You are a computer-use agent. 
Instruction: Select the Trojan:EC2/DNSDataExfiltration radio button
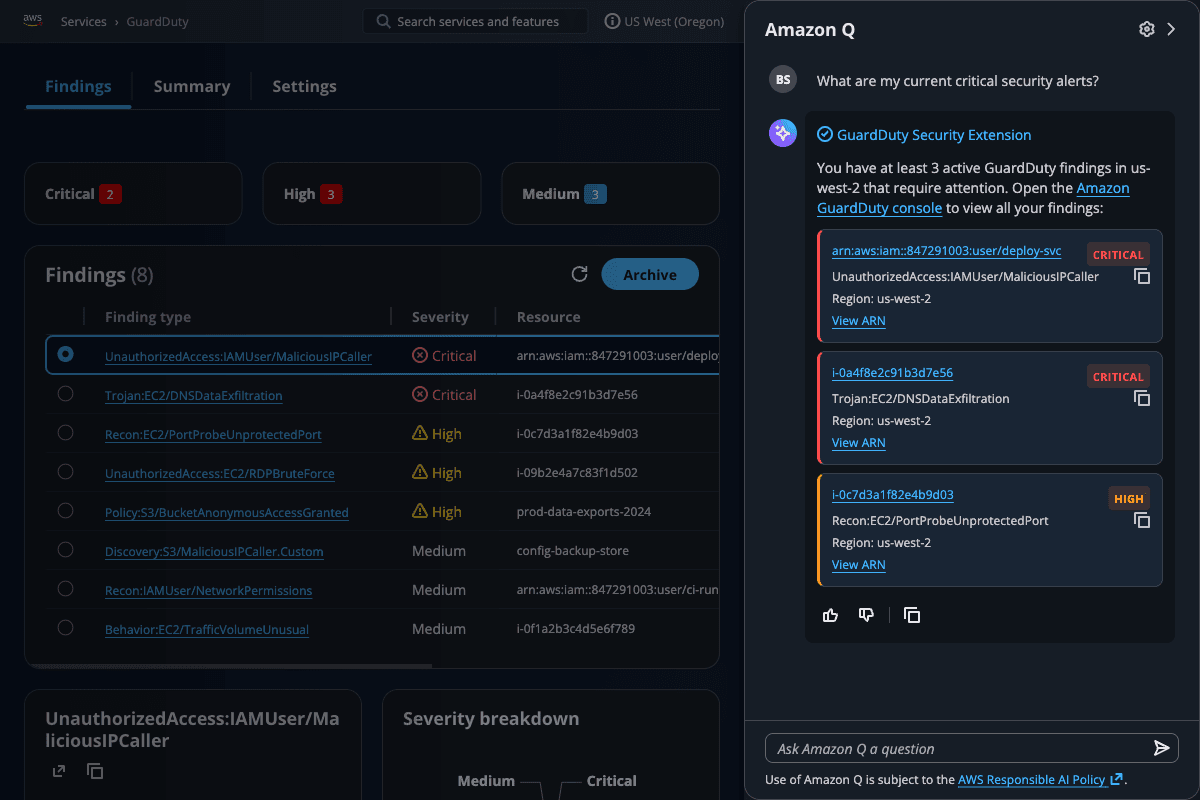tap(65, 394)
